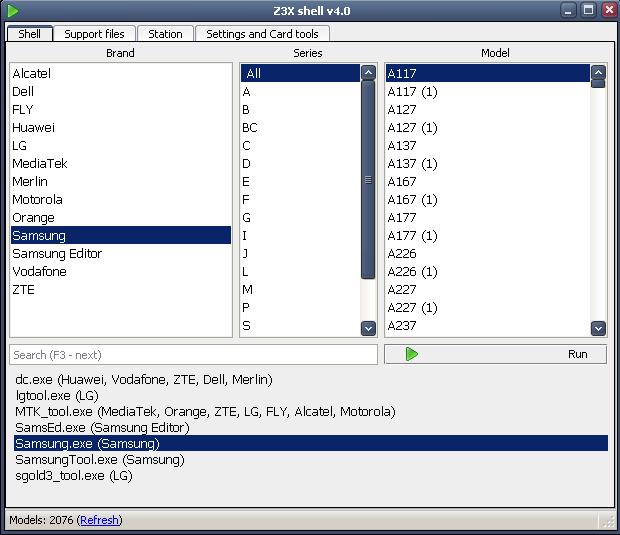
Task: Click the Search (F3 - next) field
Action: tap(193, 355)
